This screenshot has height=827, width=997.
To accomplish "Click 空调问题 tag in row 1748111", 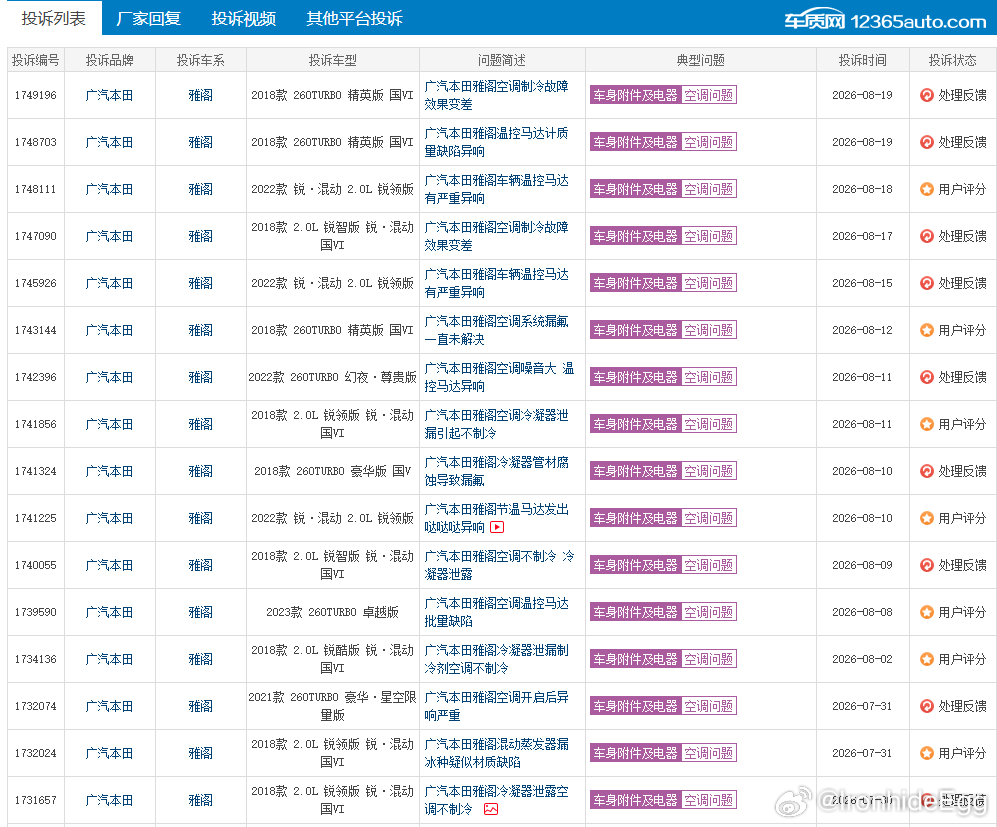I will [x=709, y=189].
